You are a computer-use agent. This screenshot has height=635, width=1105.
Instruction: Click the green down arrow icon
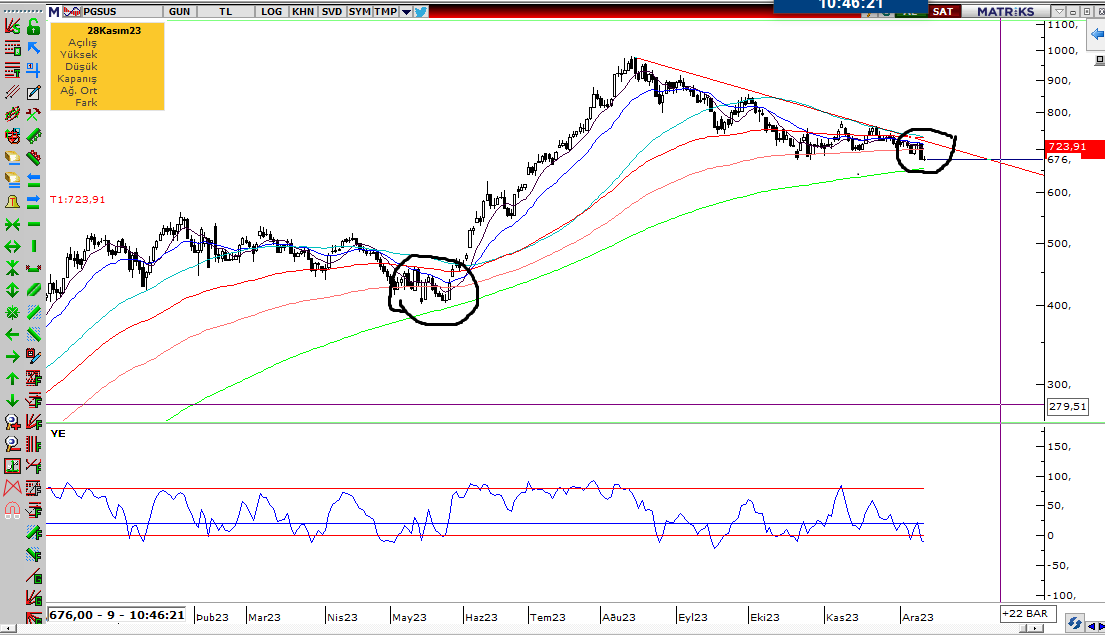[x=12, y=400]
